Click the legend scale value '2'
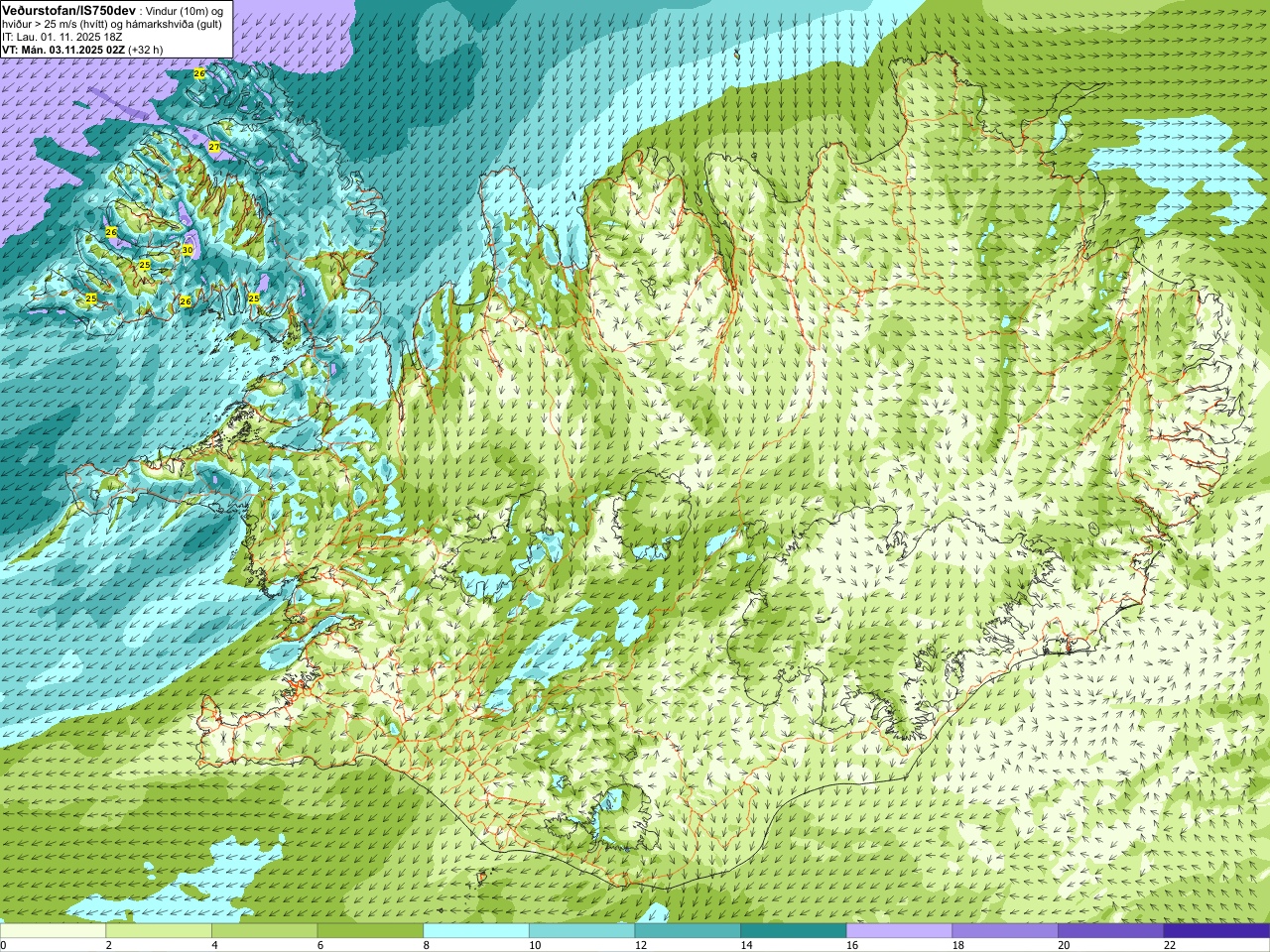Image resolution: width=1270 pixels, height=952 pixels. coord(108,945)
